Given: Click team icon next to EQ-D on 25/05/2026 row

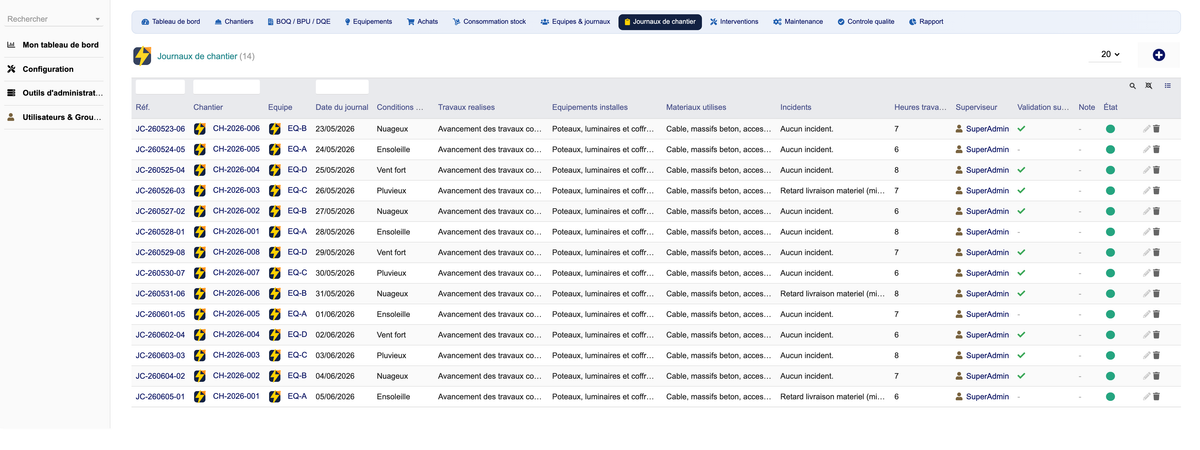Looking at the screenshot, I should pyautogui.click(x=274, y=170).
